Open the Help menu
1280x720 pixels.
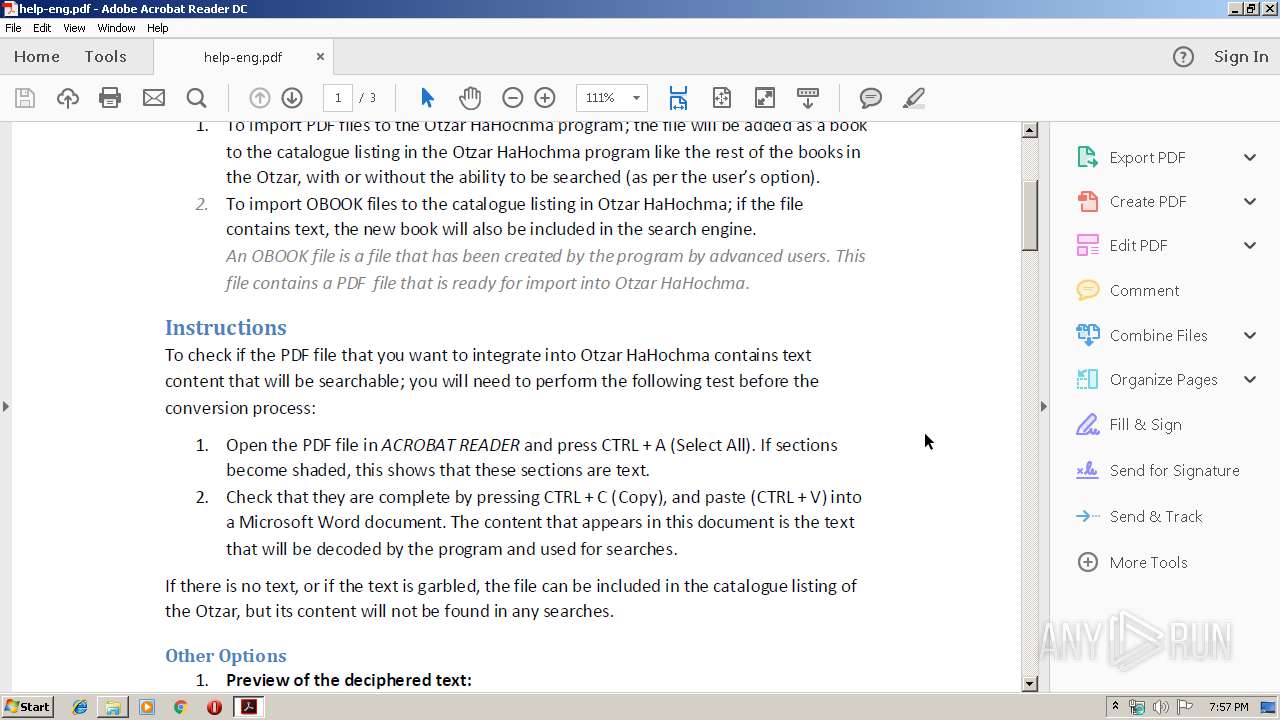click(x=158, y=28)
